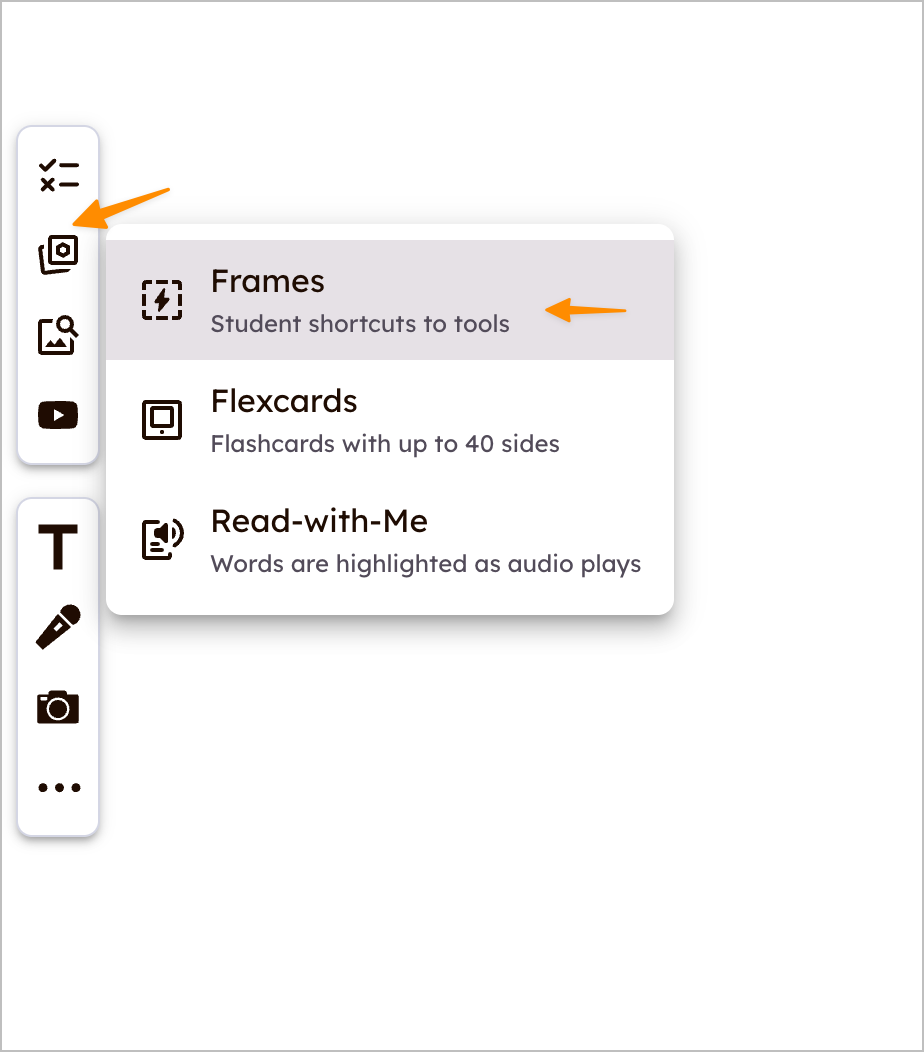
Task: Select the Text tool T icon
Action: coord(58,547)
